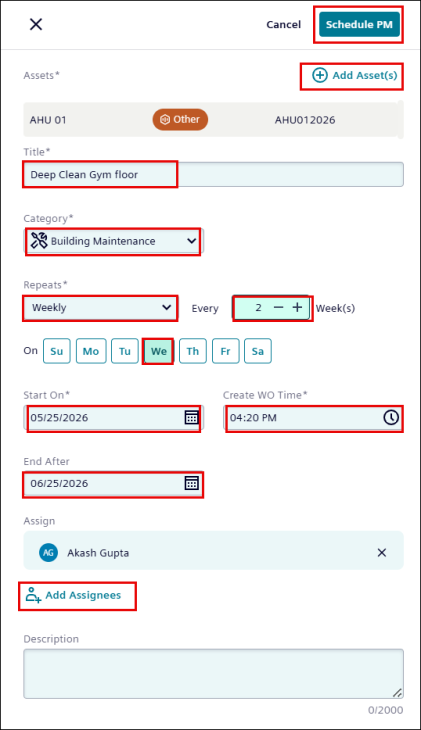Click Add Assignees link
Image resolution: width=421 pixels, height=730 pixels.
pyautogui.click(x=74, y=595)
